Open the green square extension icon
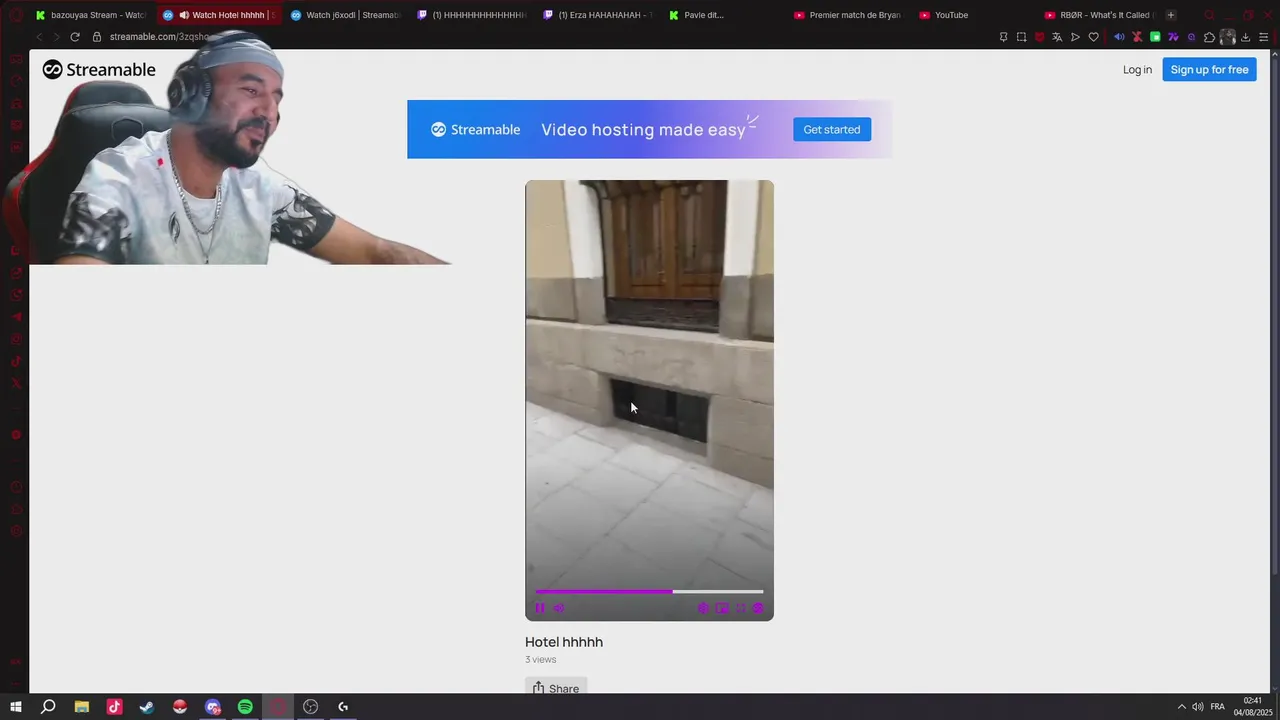 [1155, 37]
